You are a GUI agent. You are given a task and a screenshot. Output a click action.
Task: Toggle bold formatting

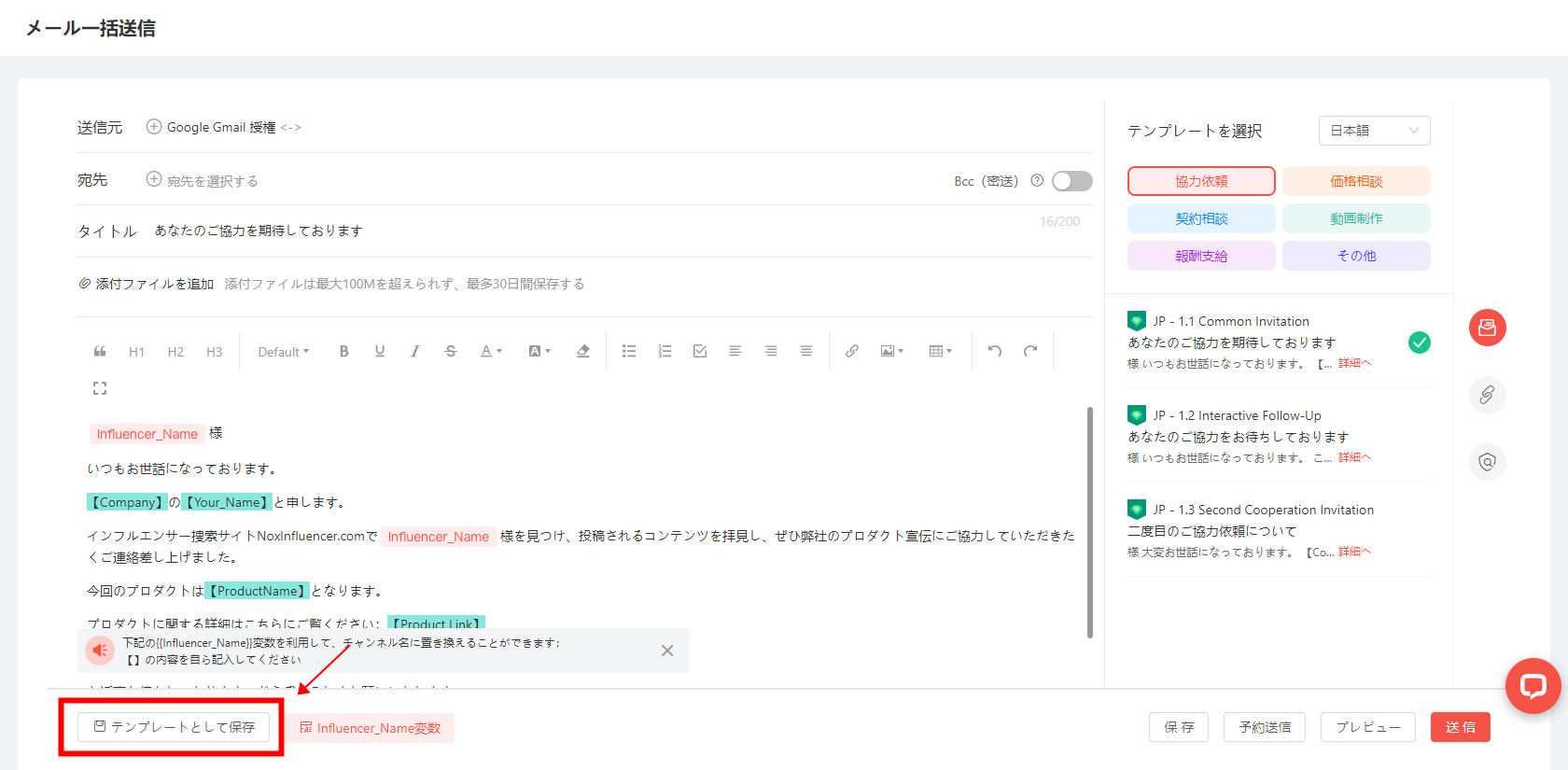coord(344,352)
